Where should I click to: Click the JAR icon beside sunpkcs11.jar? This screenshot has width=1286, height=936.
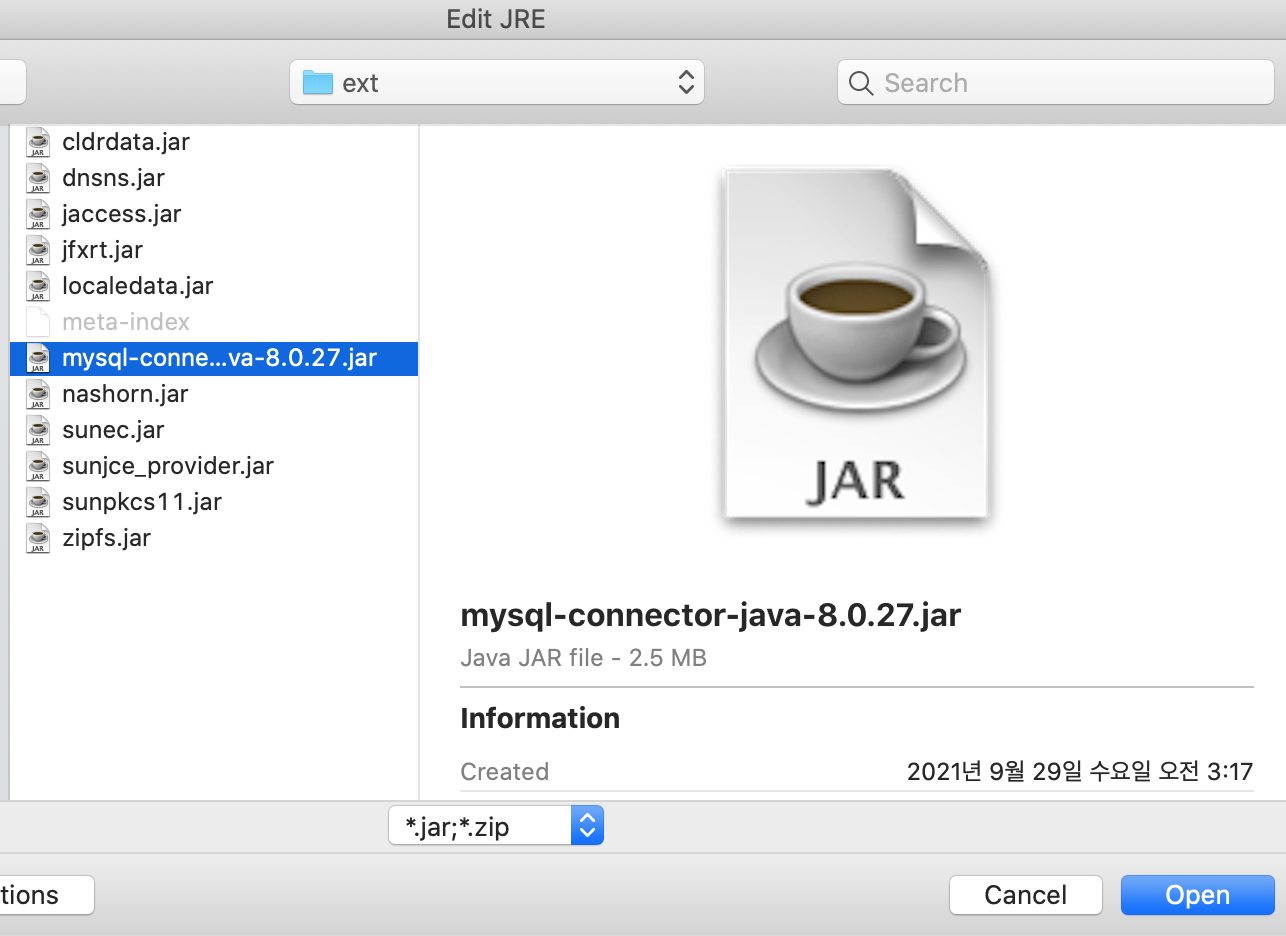coord(37,502)
